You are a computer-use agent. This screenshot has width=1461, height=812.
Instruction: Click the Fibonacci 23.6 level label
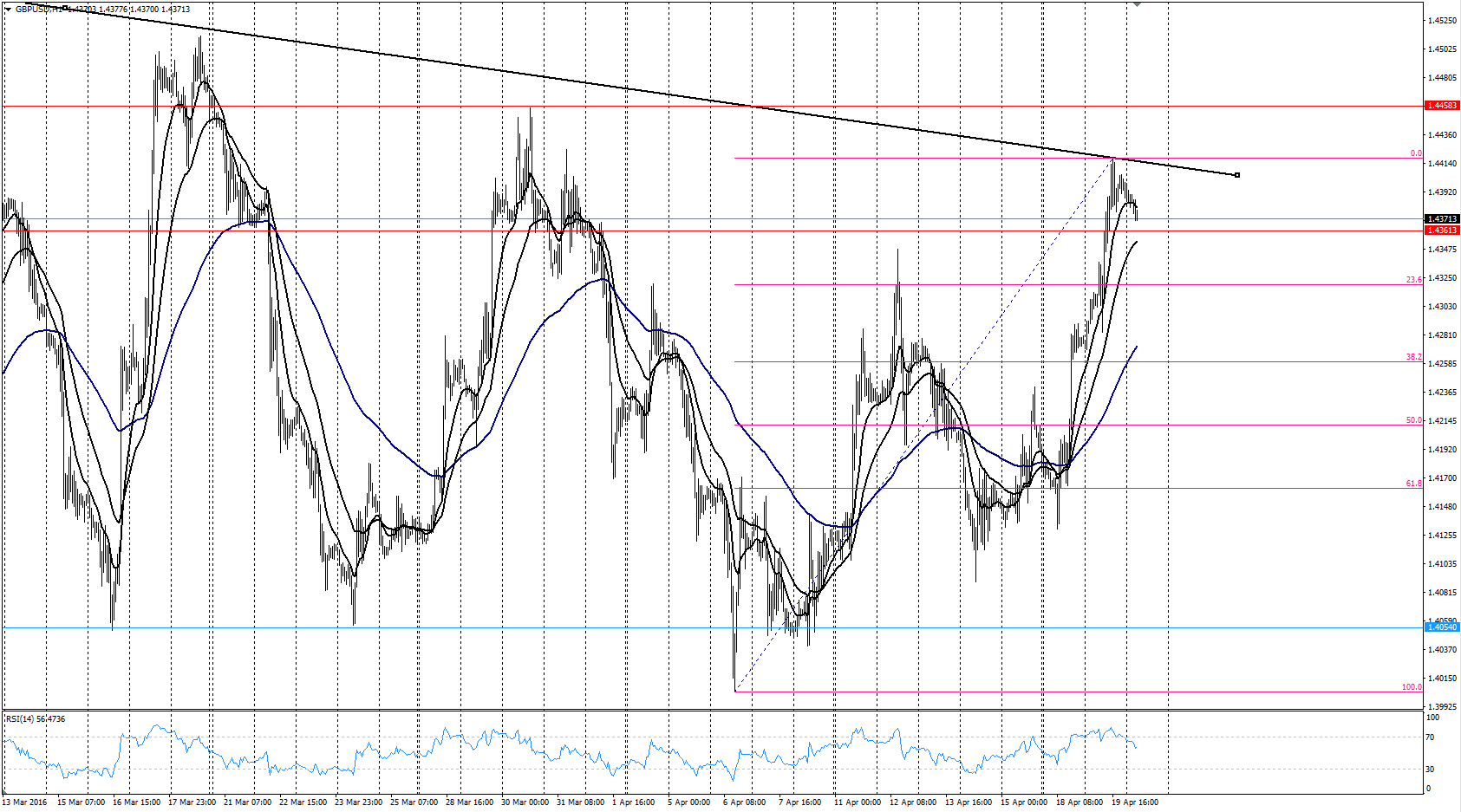pyautogui.click(x=1413, y=280)
